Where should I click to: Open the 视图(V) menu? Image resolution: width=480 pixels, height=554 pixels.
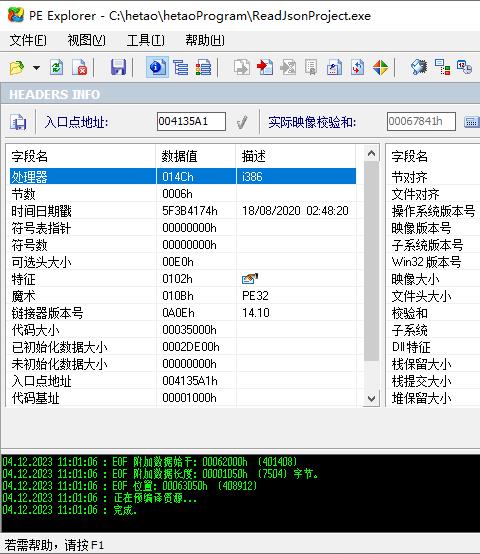(87, 40)
